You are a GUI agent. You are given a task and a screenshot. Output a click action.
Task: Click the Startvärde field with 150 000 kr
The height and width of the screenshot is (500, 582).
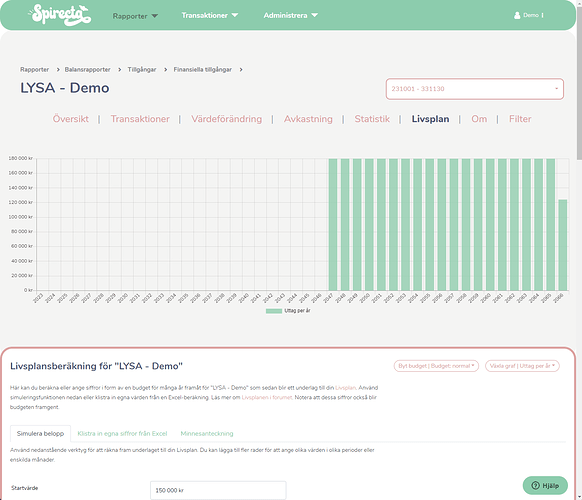point(218,490)
